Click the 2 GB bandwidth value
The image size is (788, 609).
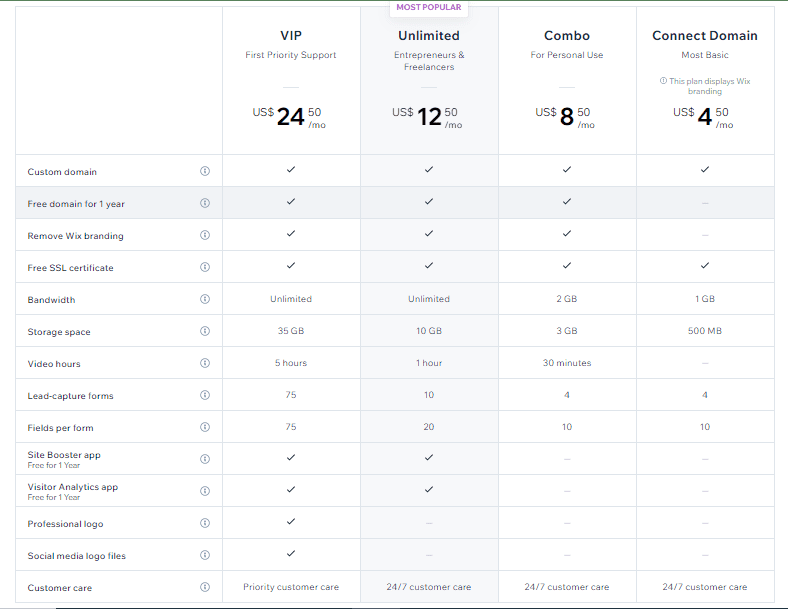pos(567,298)
